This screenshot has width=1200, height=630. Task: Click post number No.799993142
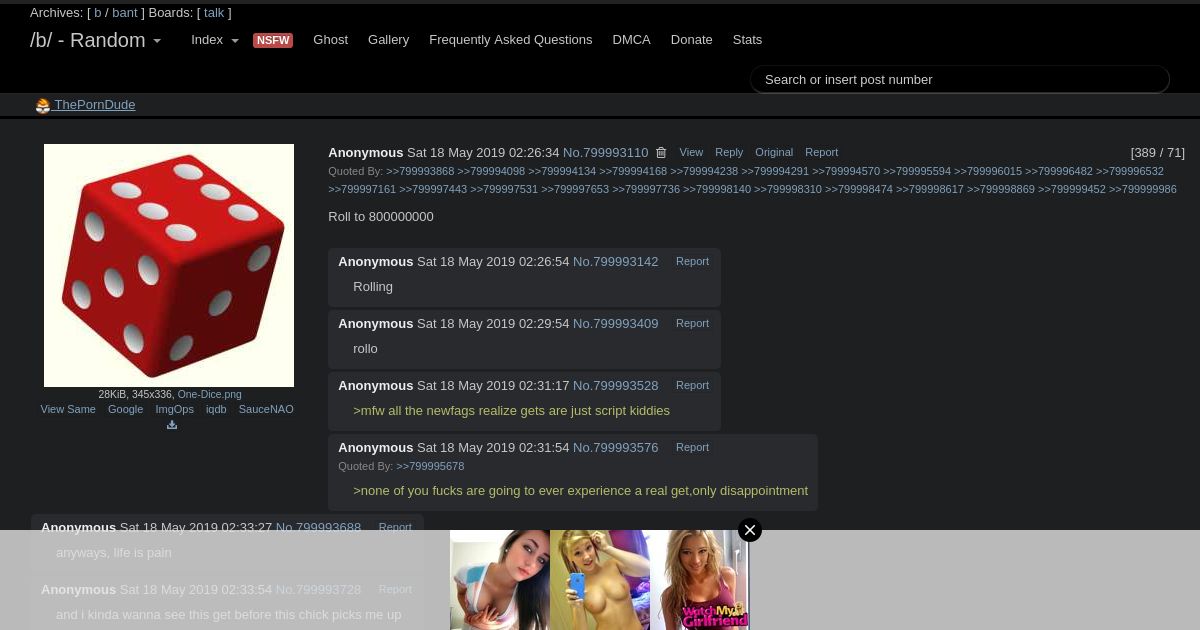coord(615,262)
